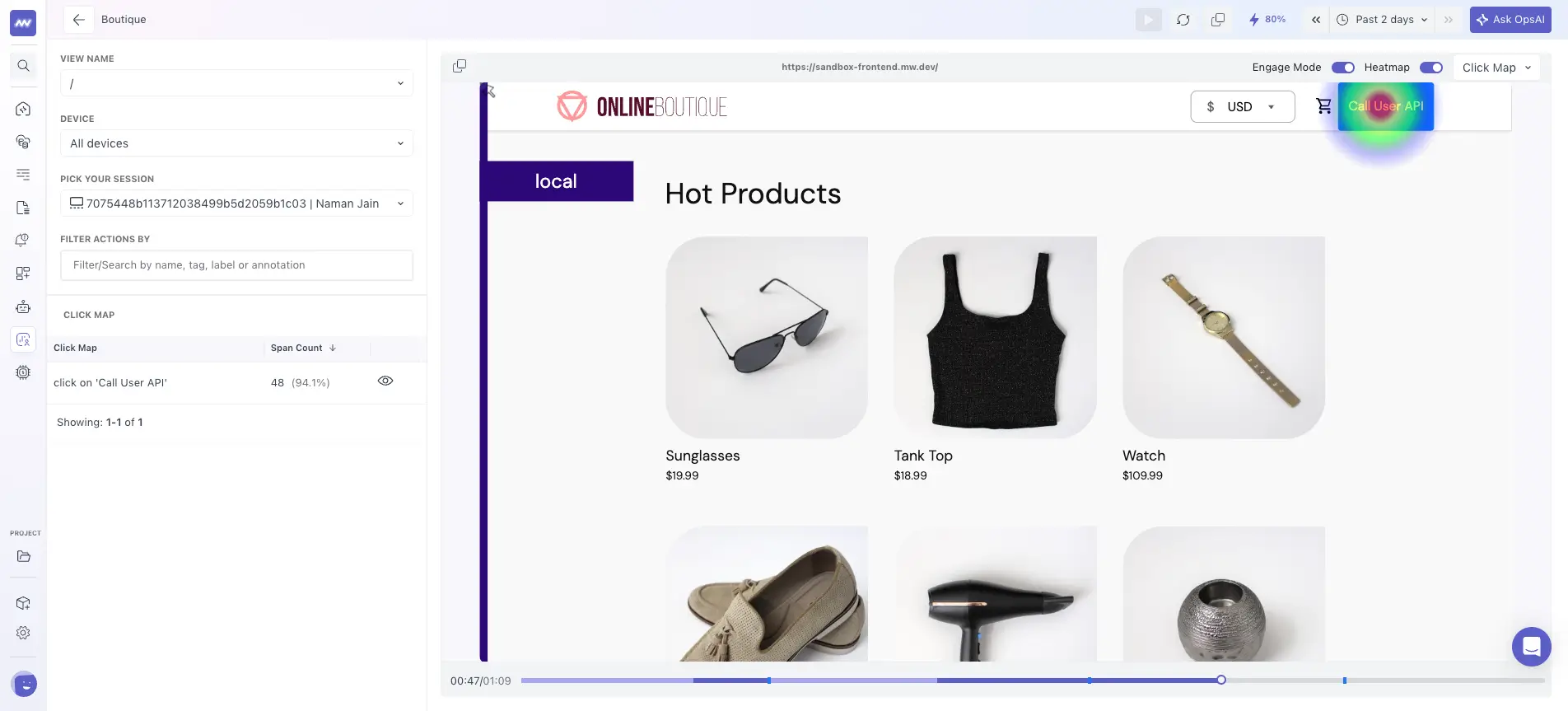Go back using the arrow beside Boutique
This screenshot has width=1568, height=711.
coord(78,20)
